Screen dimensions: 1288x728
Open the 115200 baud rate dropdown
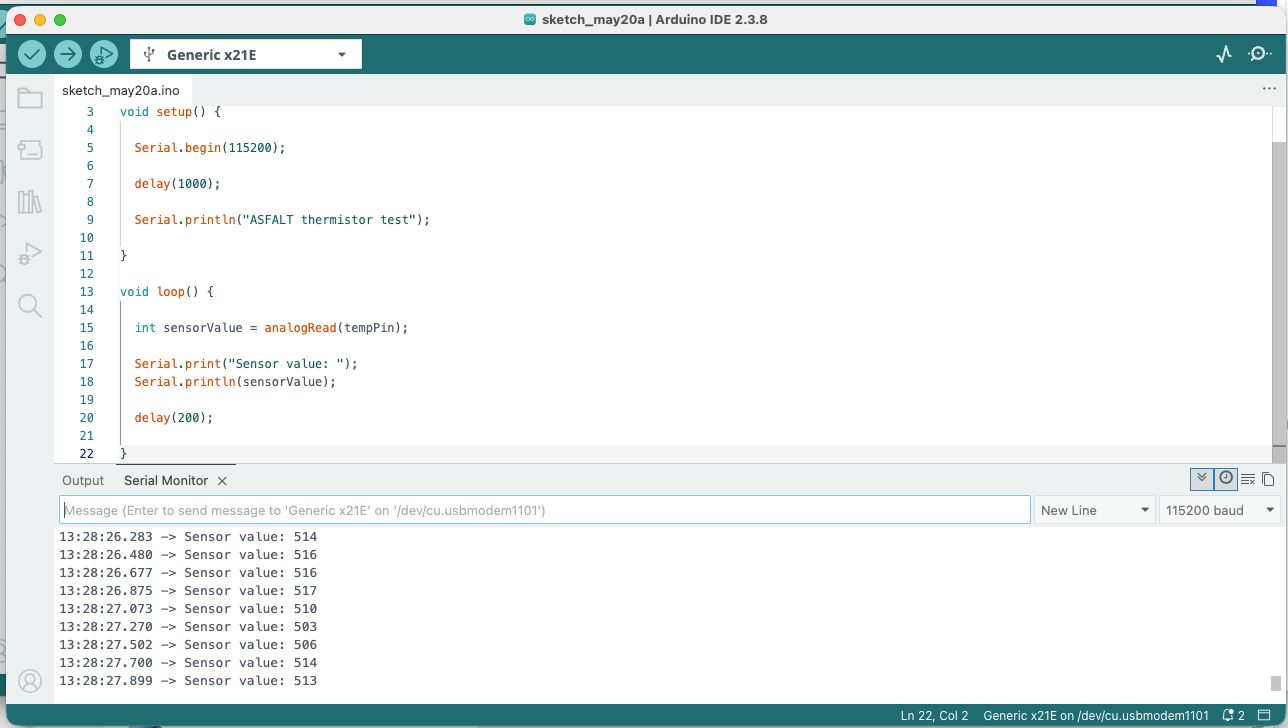coord(1220,510)
